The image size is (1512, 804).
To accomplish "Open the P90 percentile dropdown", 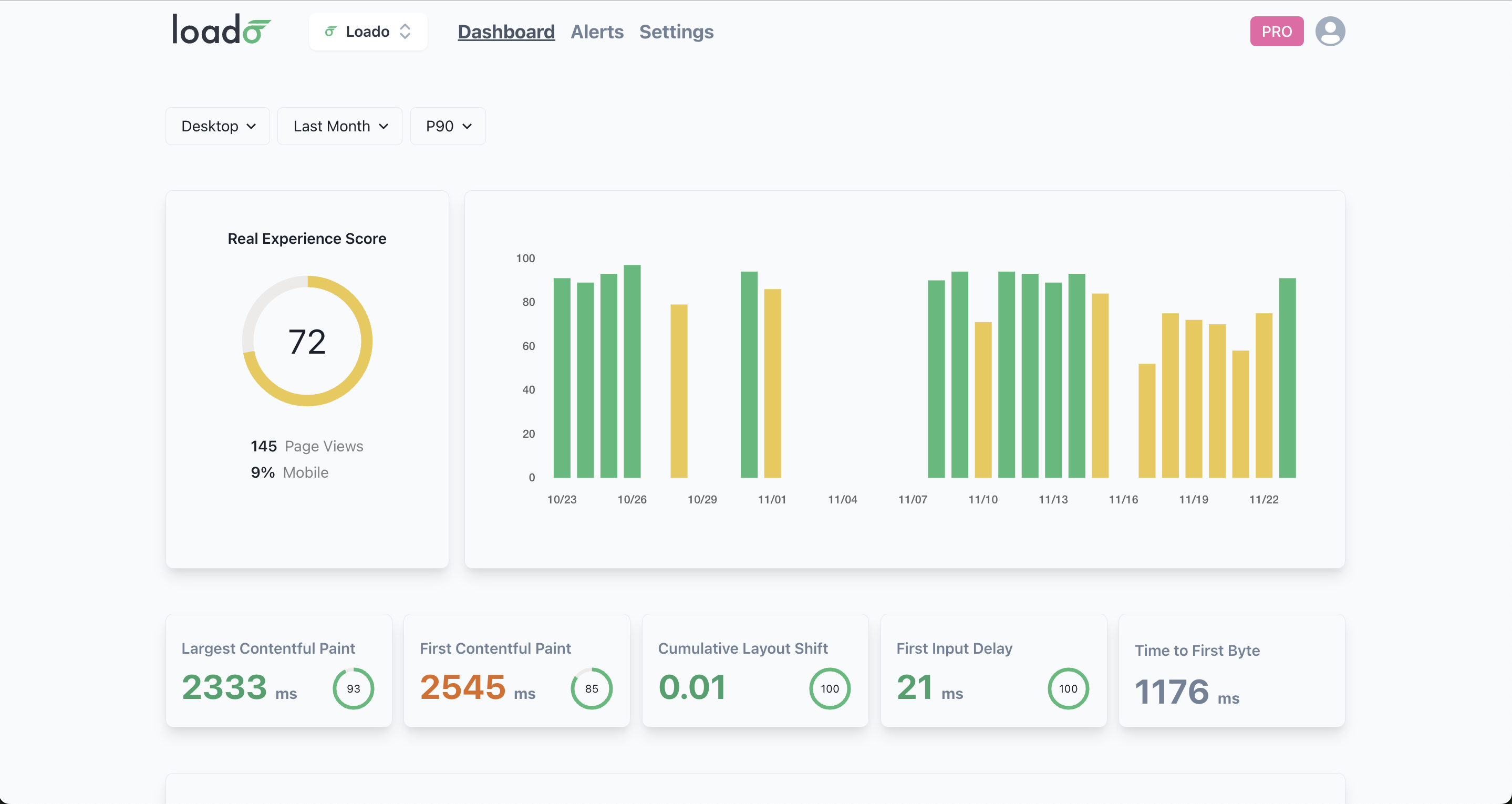I will 447,126.
